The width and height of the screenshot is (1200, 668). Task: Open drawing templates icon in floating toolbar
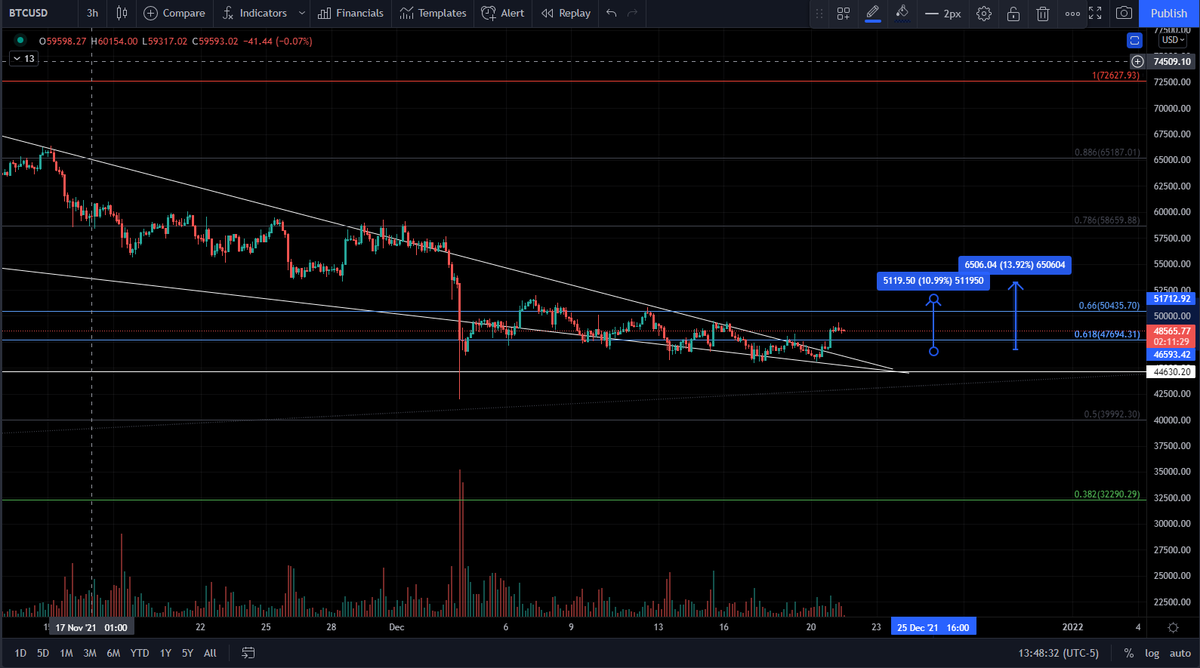click(844, 14)
